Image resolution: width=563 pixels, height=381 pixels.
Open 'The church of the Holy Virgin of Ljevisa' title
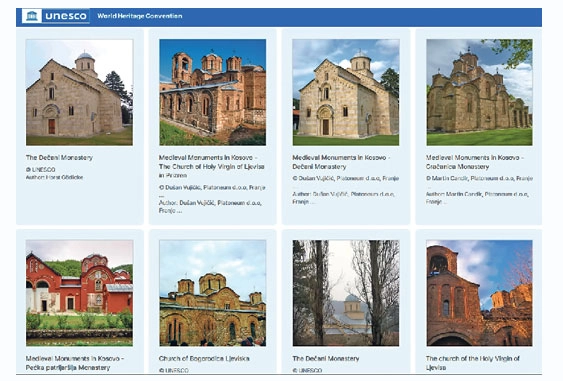(473, 363)
